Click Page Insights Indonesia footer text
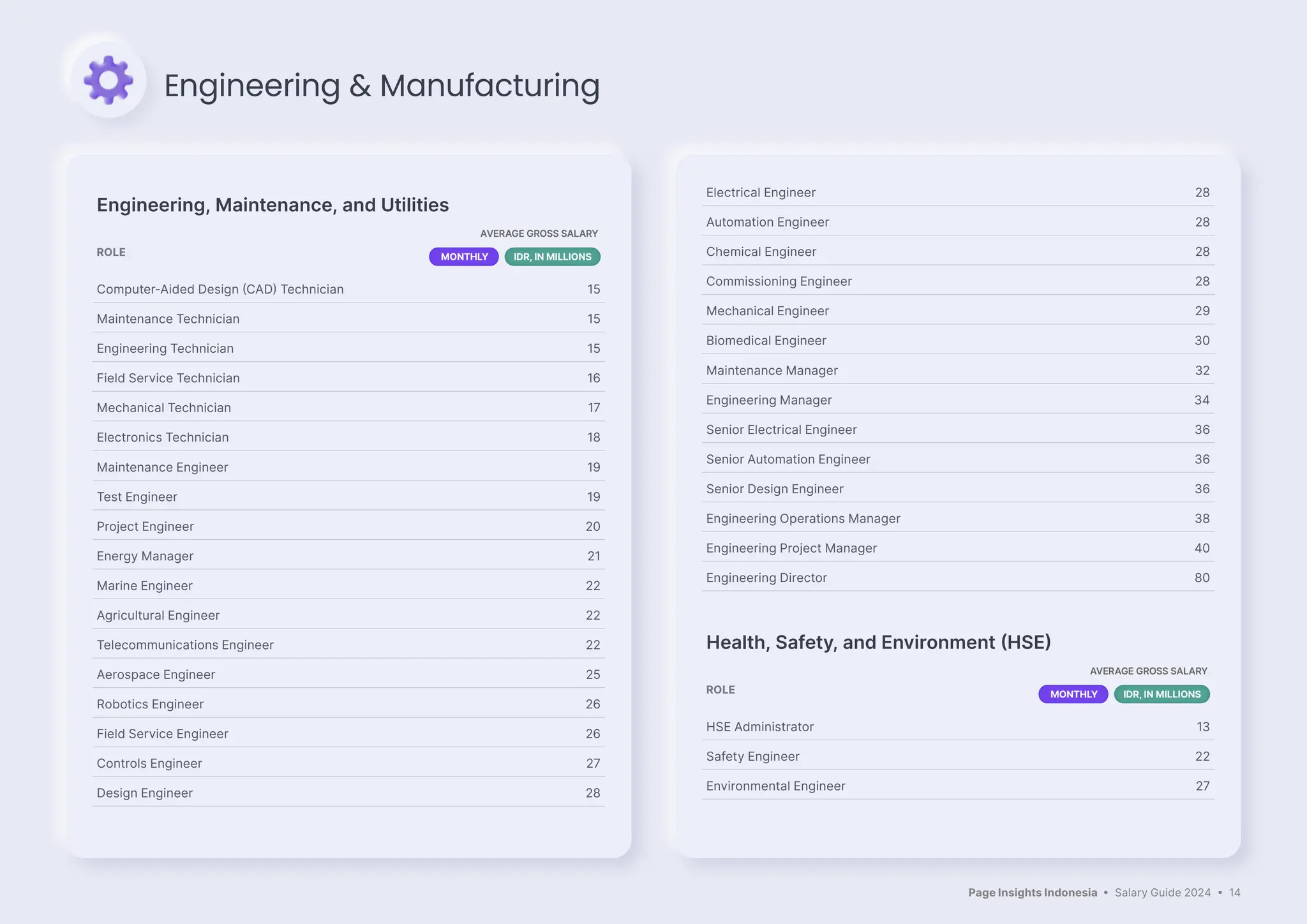1307x924 pixels. (x=1033, y=893)
